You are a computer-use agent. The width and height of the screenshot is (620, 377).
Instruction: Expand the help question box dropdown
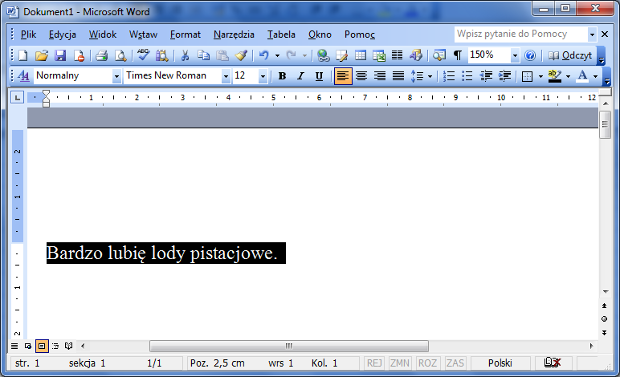point(592,34)
